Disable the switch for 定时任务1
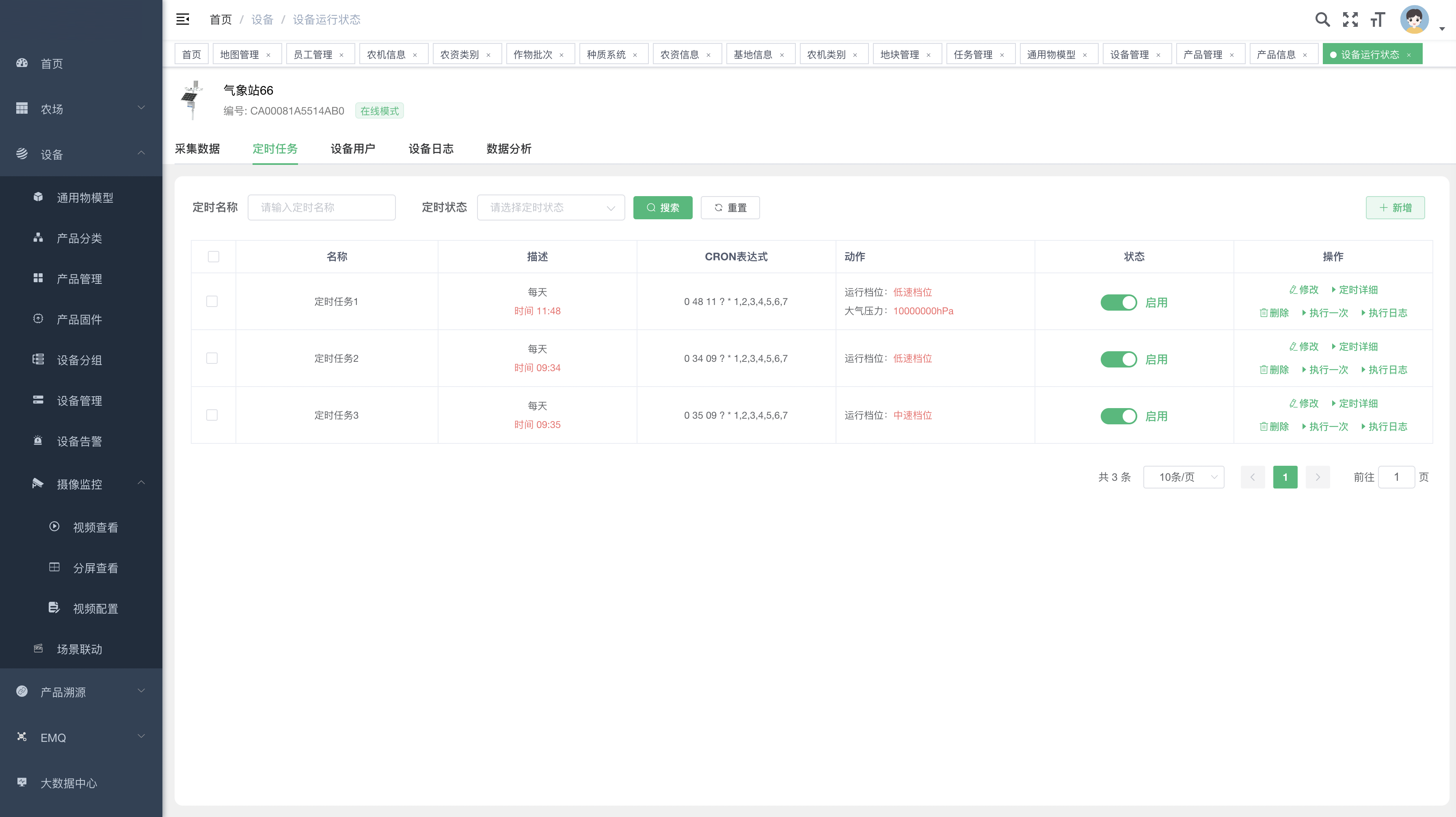Screen dimensions: 1456x817 coord(1118,303)
